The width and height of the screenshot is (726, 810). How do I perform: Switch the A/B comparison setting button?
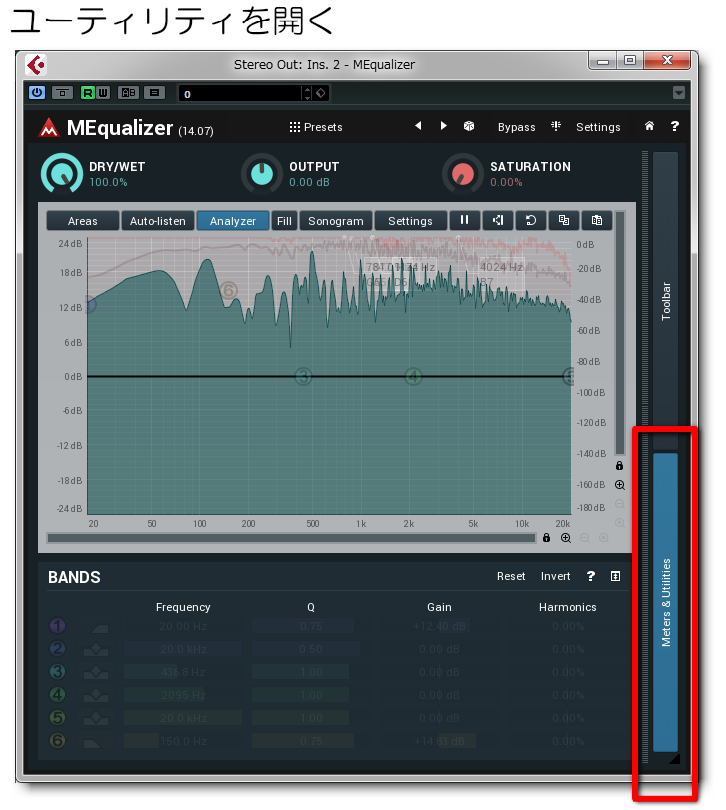coord(128,92)
